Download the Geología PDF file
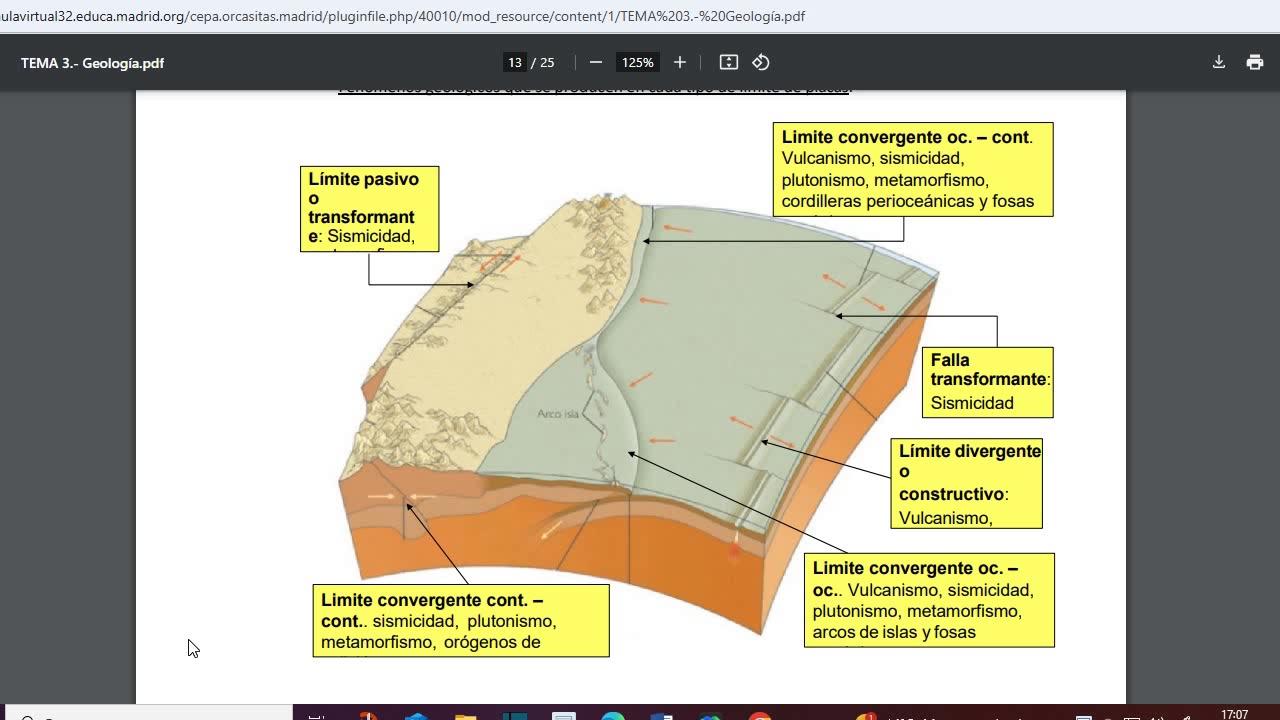This screenshot has width=1280, height=720. 1219,62
